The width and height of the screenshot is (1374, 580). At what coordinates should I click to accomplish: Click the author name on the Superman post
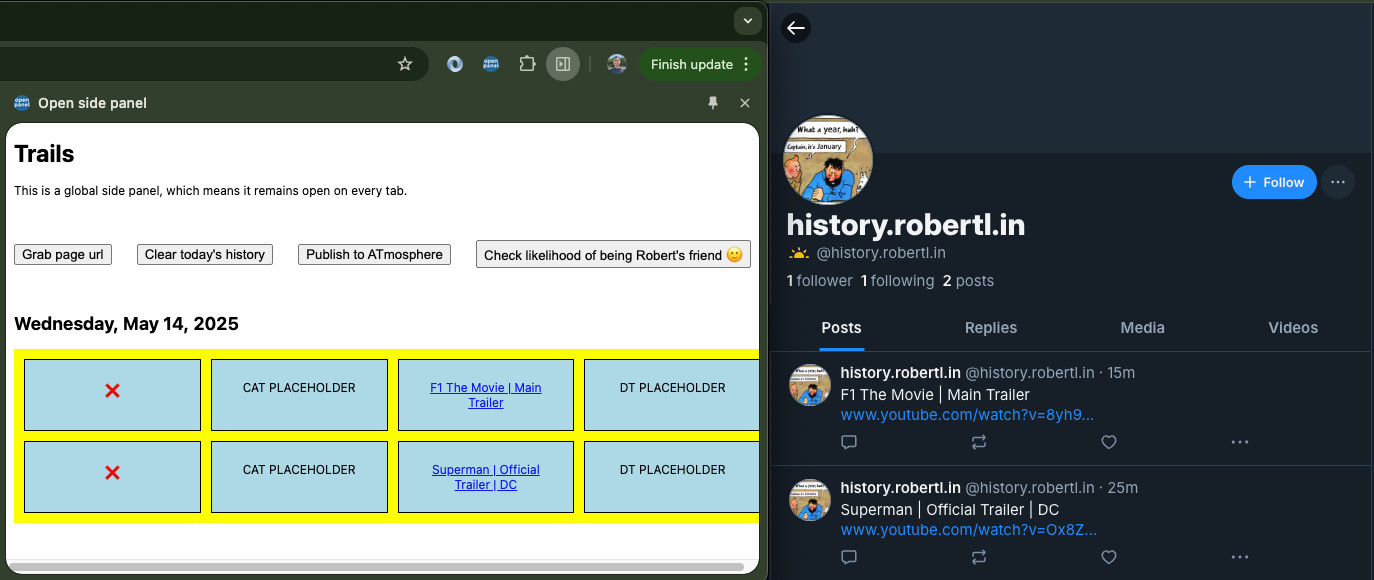900,488
